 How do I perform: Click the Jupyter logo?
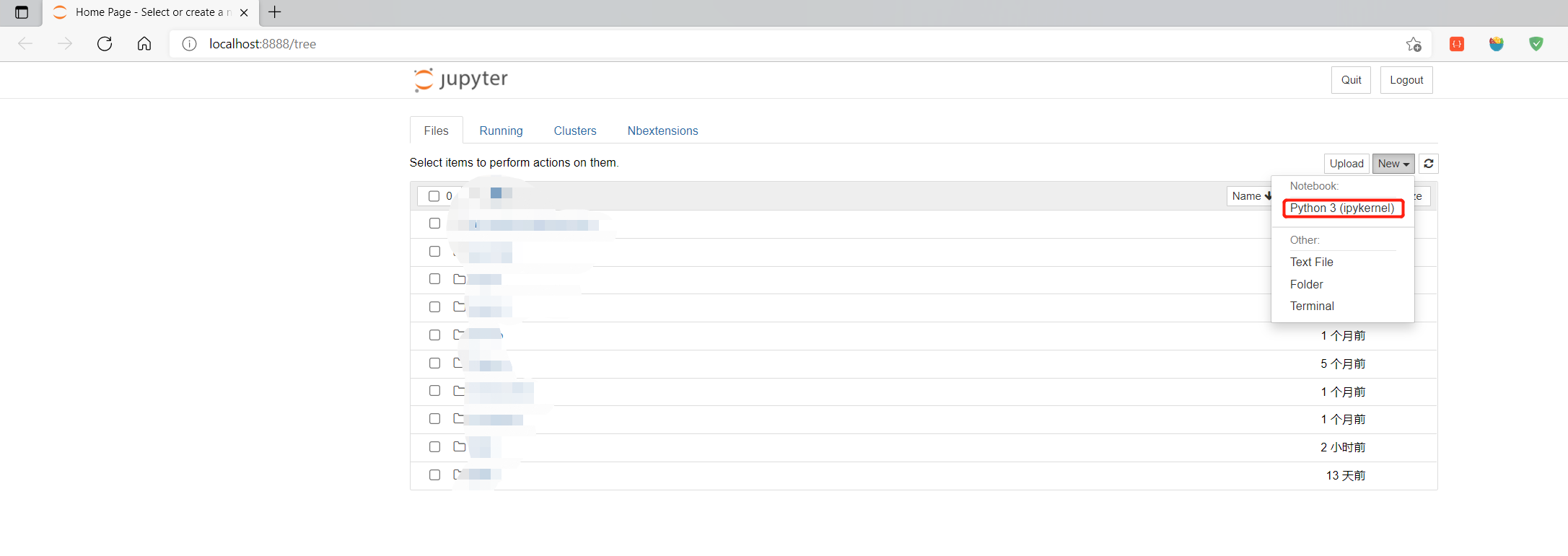pyautogui.click(x=461, y=79)
